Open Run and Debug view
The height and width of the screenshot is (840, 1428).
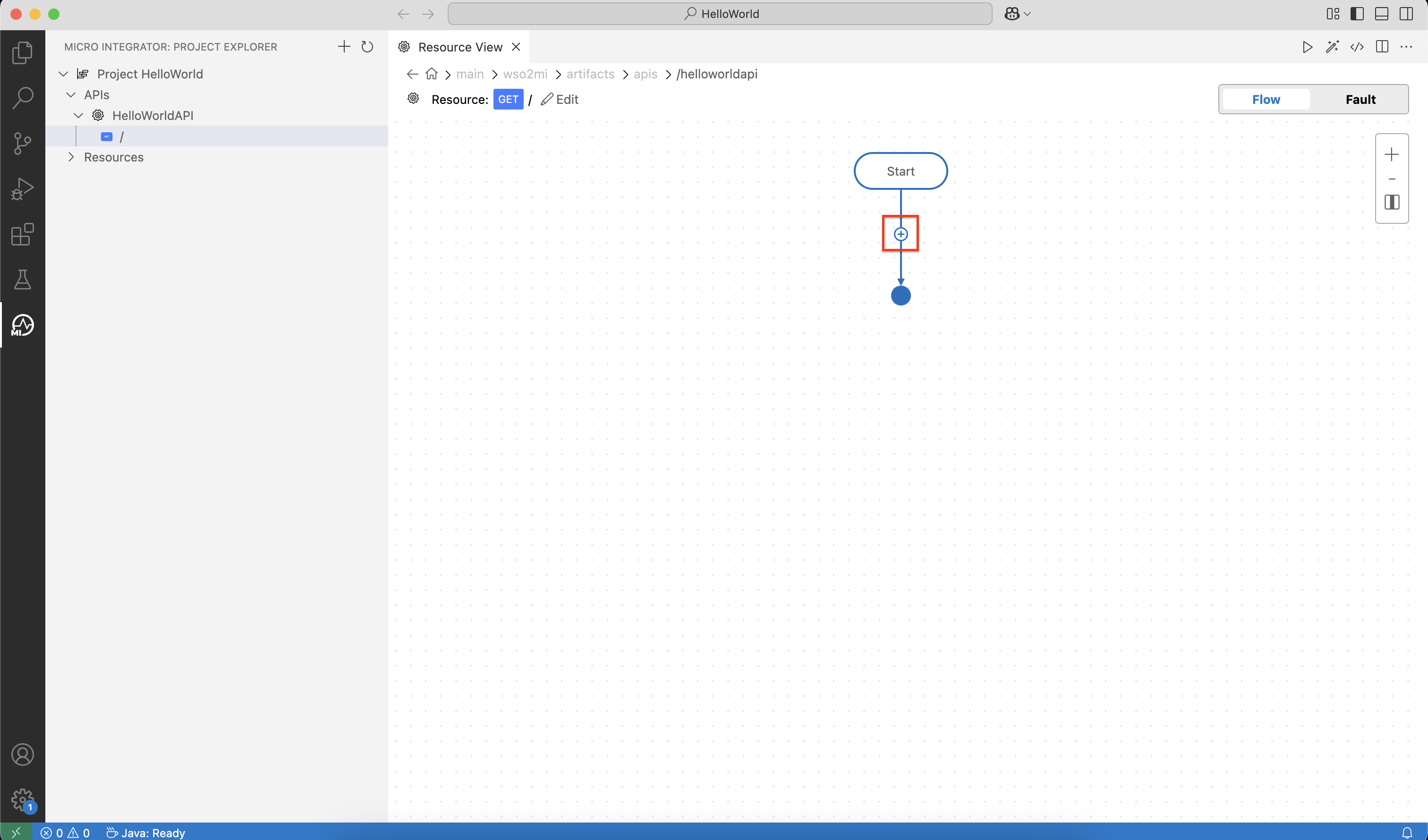(x=22, y=189)
